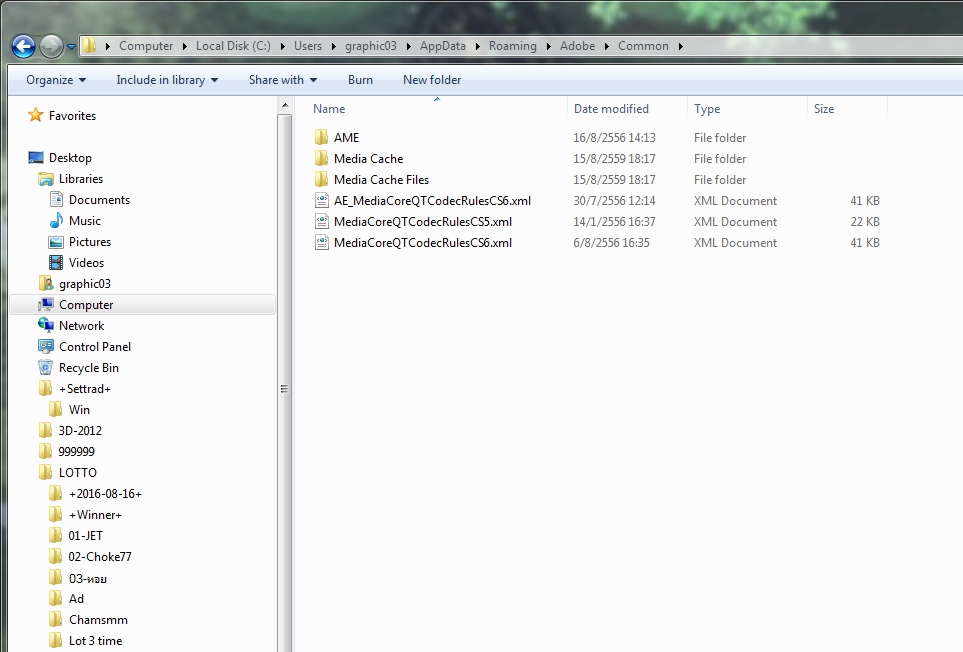The height and width of the screenshot is (652, 963).
Task: Click the folder icon in address bar
Action: click(90, 45)
